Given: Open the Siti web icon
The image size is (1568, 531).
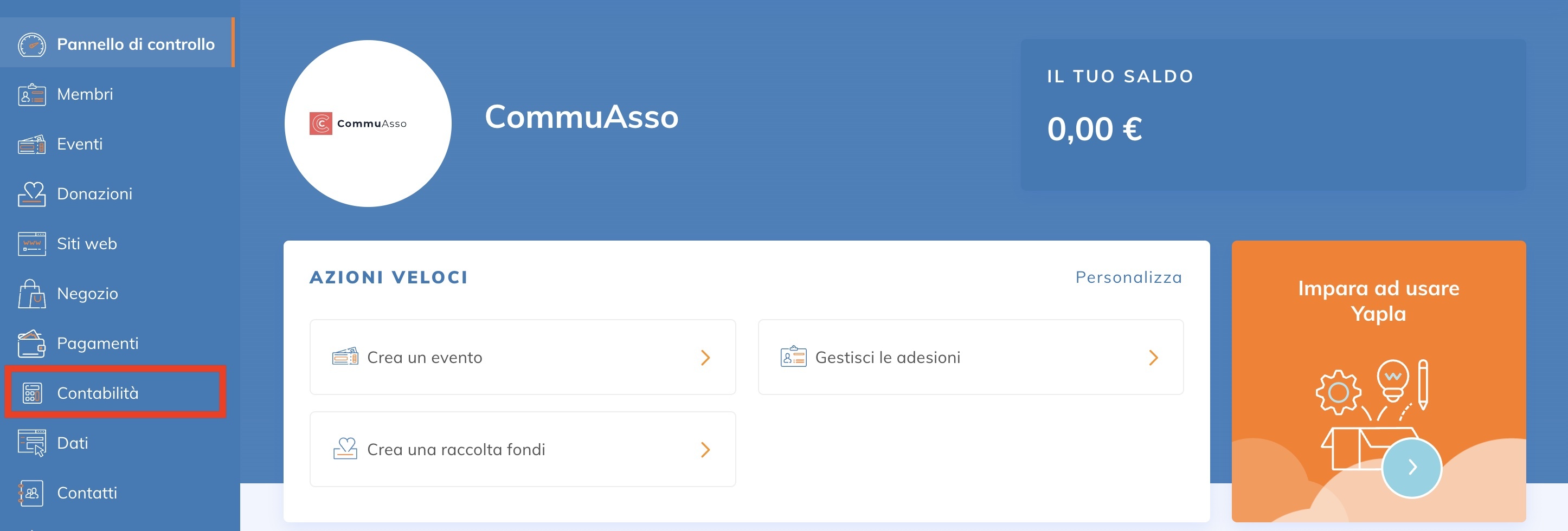Looking at the screenshot, I should pyautogui.click(x=31, y=244).
